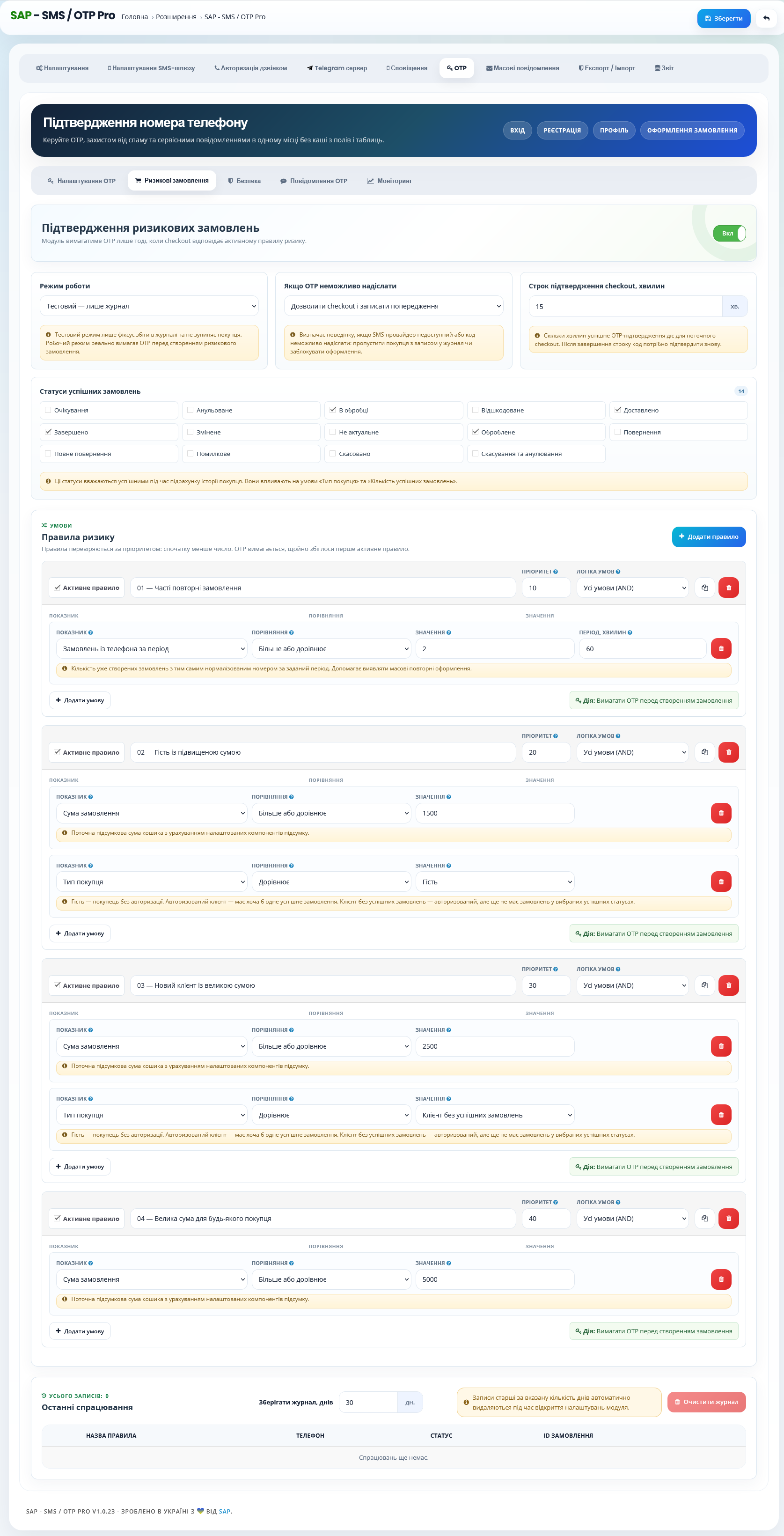Screen dimensions: 784x1536
Task: Follow the Розширення breadcrumb link
Action: pos(176,17)
